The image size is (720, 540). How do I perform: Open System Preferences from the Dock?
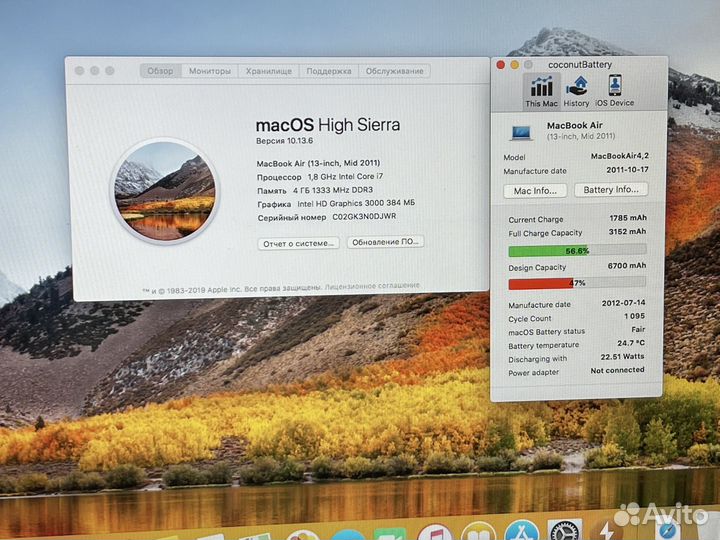point(565,530)
